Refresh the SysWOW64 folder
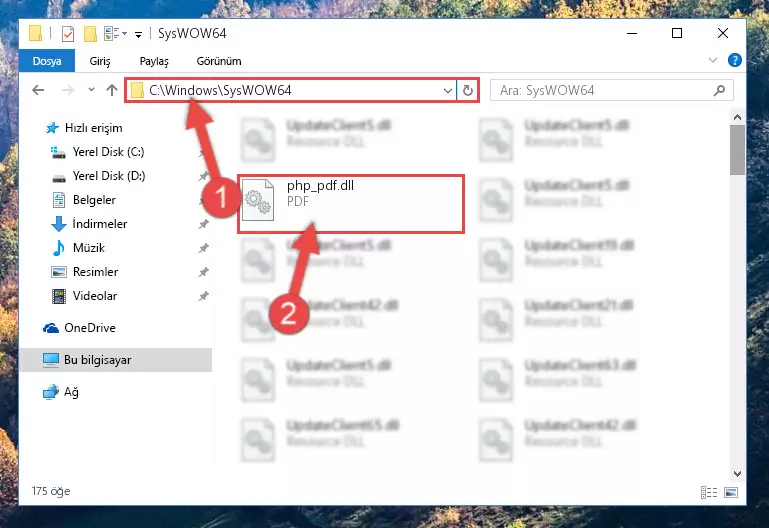The height and width of the screenshot is (528, 769). (468, 90)
